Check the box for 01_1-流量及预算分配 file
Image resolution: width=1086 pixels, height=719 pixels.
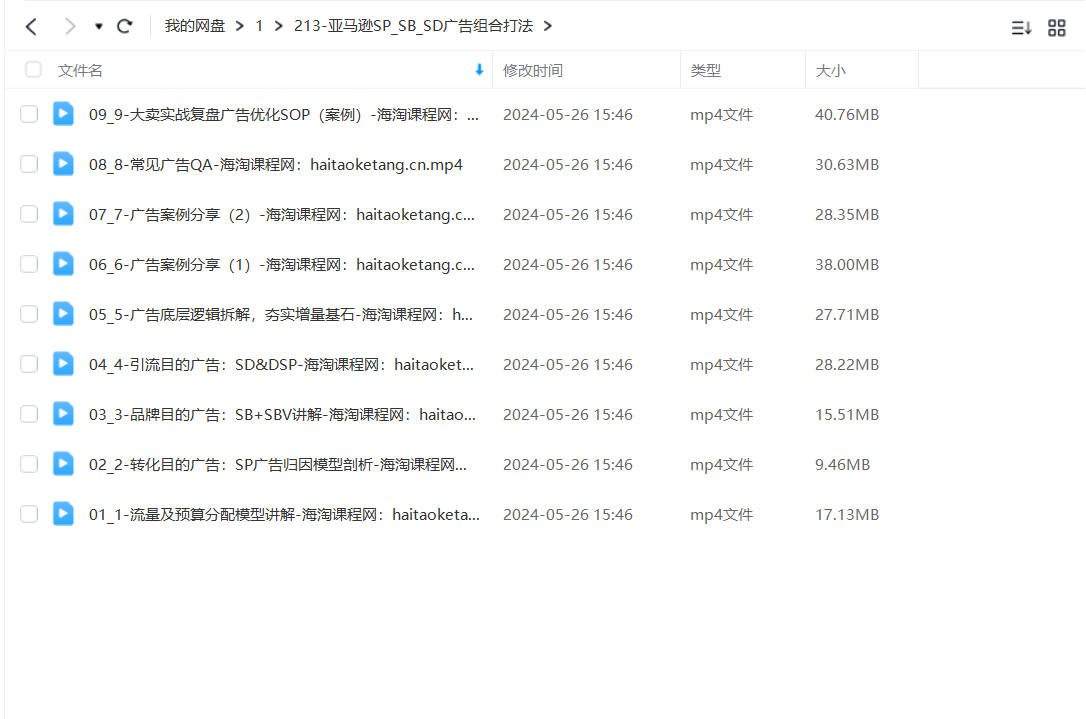click(x=29, y=514)
